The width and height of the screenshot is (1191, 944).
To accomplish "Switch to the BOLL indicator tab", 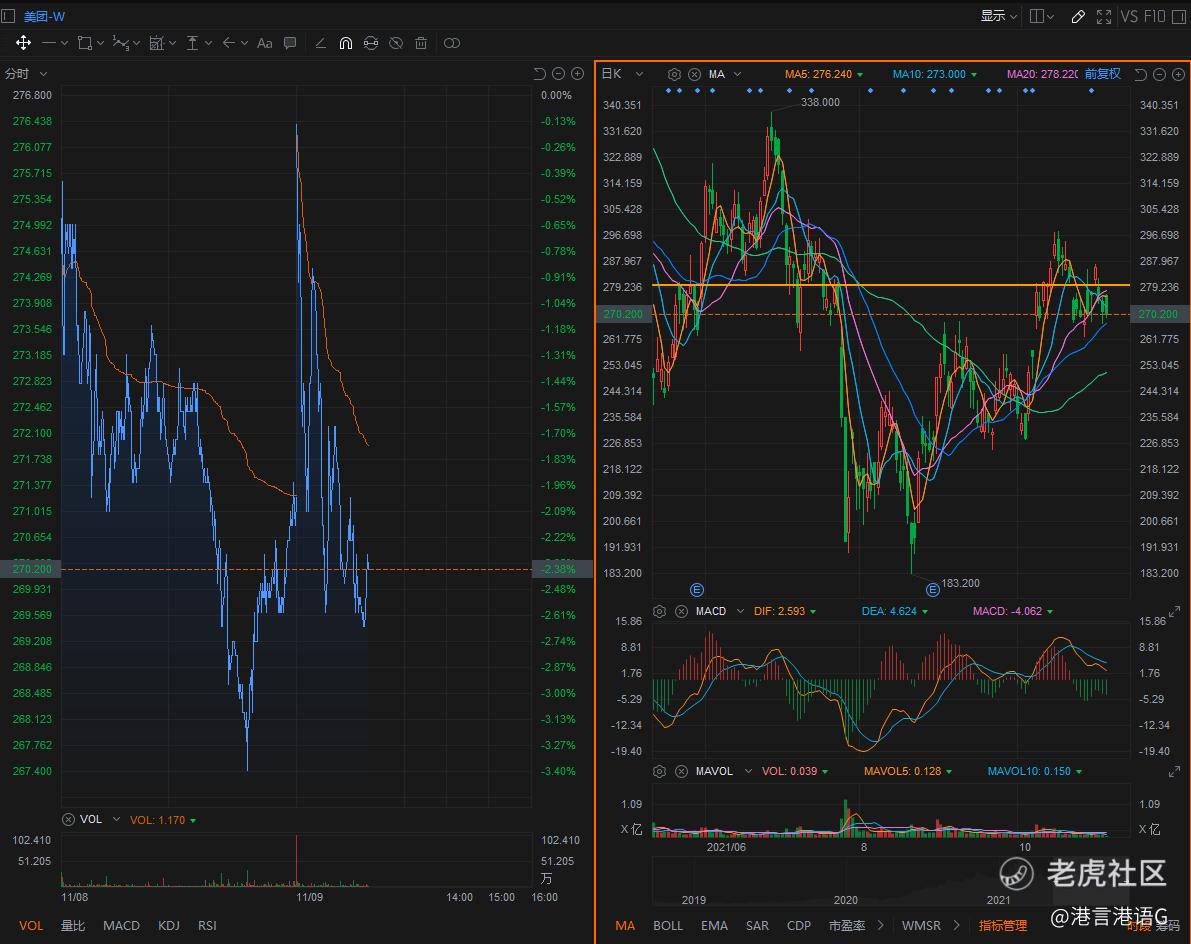I will [668, 925].
